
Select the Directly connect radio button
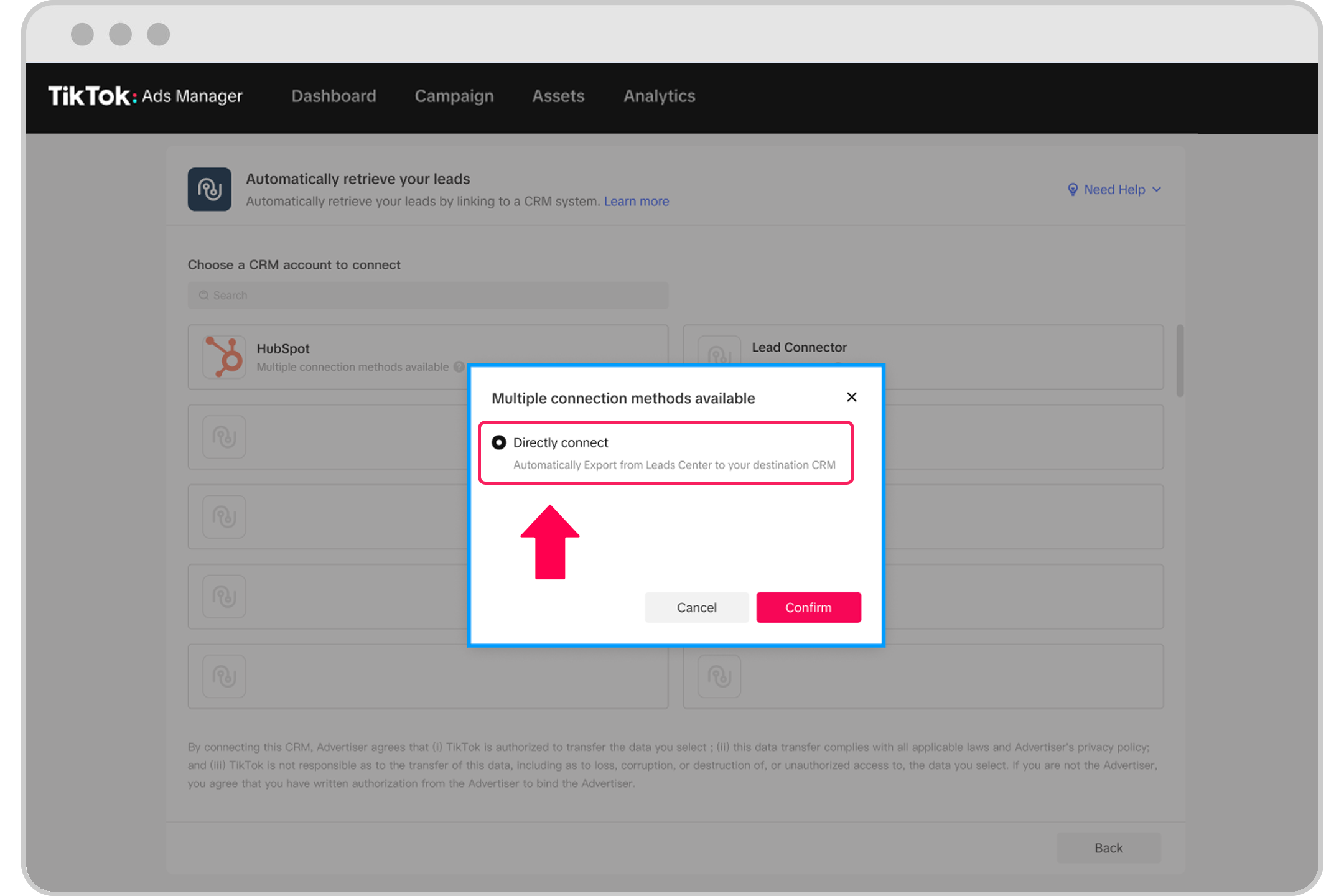(498, 442)
